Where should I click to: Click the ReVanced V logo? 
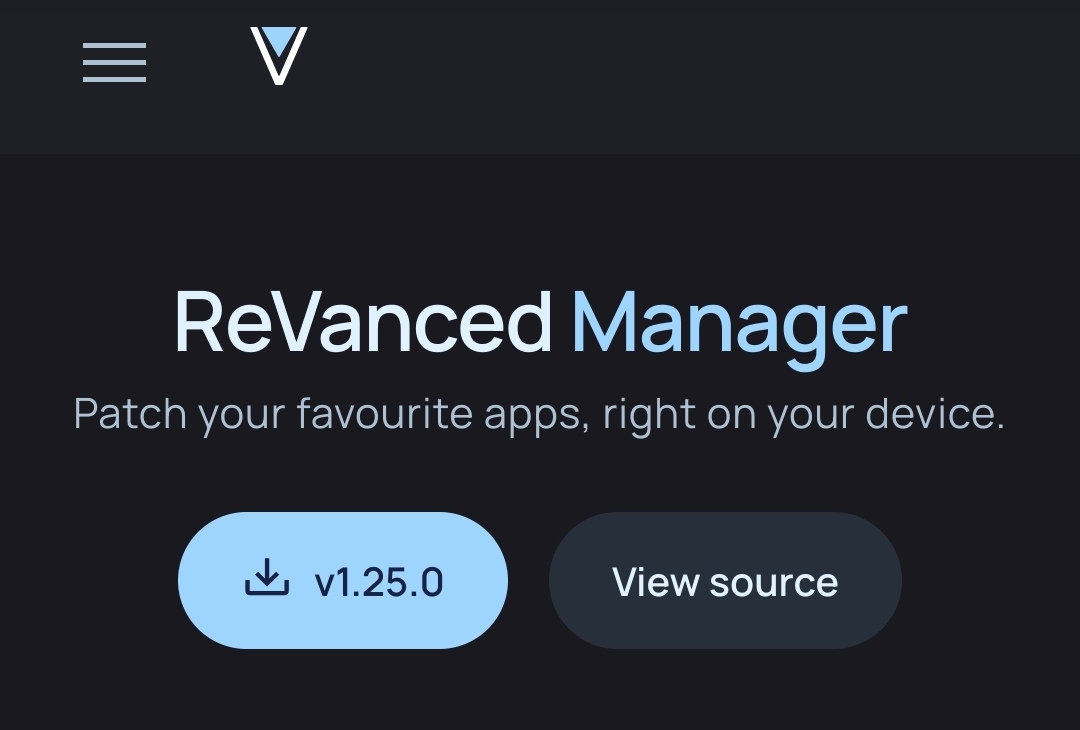pos(279,56)
